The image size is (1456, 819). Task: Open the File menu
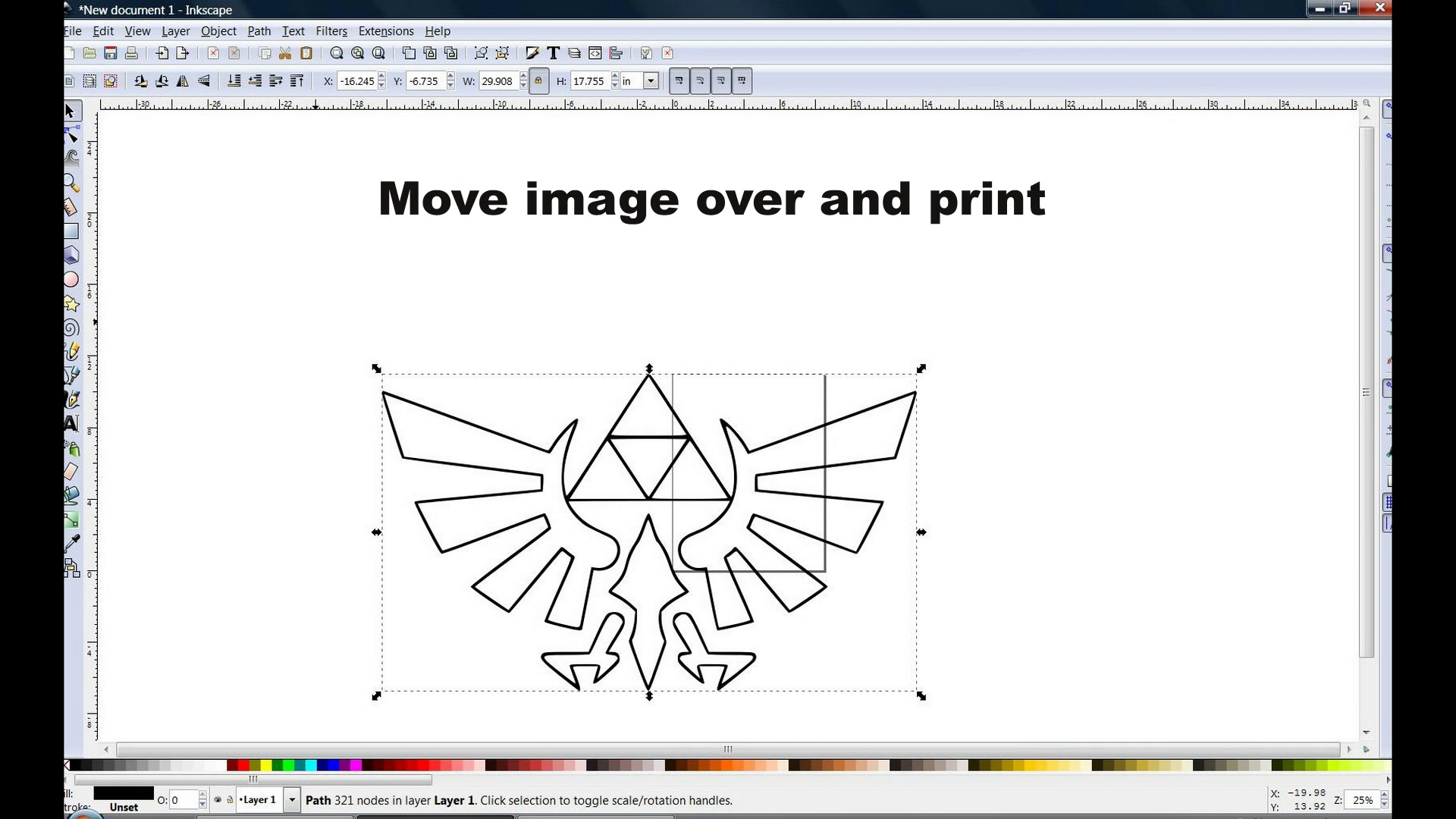click(x=72, y=30)
